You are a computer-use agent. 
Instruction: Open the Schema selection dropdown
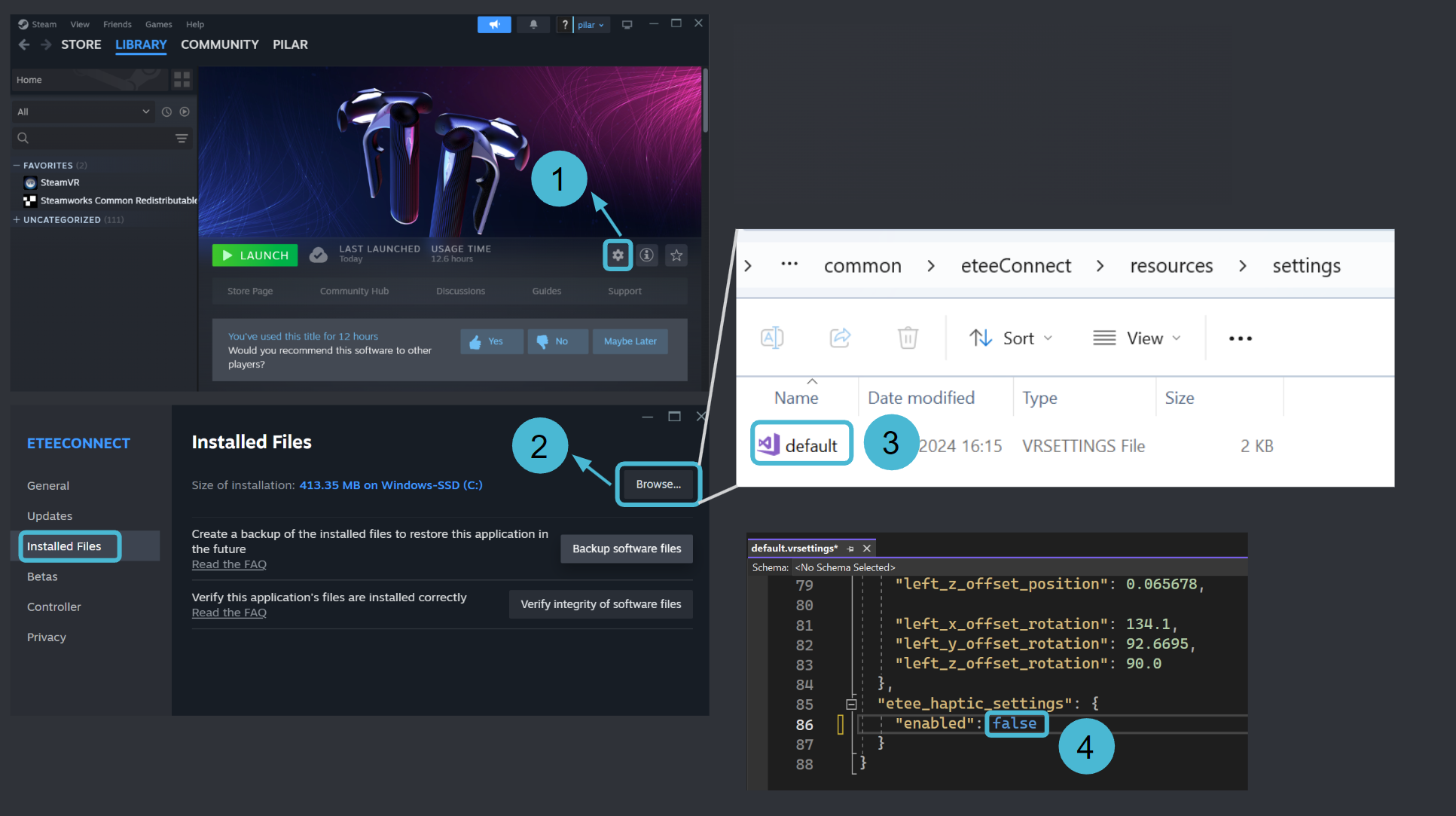(x=845, y=567)
